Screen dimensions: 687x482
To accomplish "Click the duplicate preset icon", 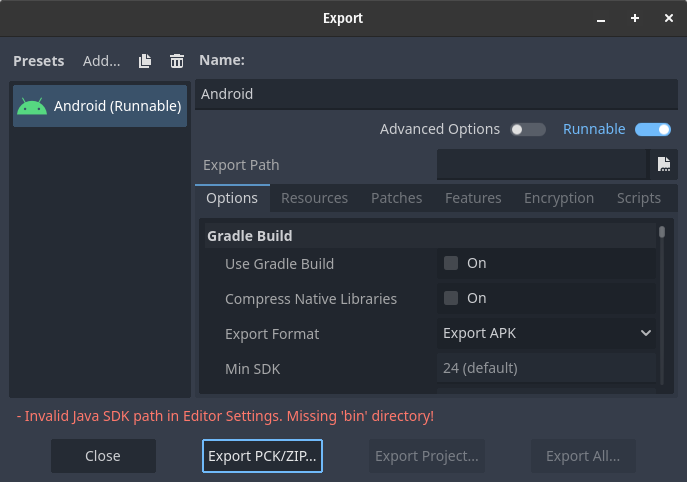I will tap(145, 61).
